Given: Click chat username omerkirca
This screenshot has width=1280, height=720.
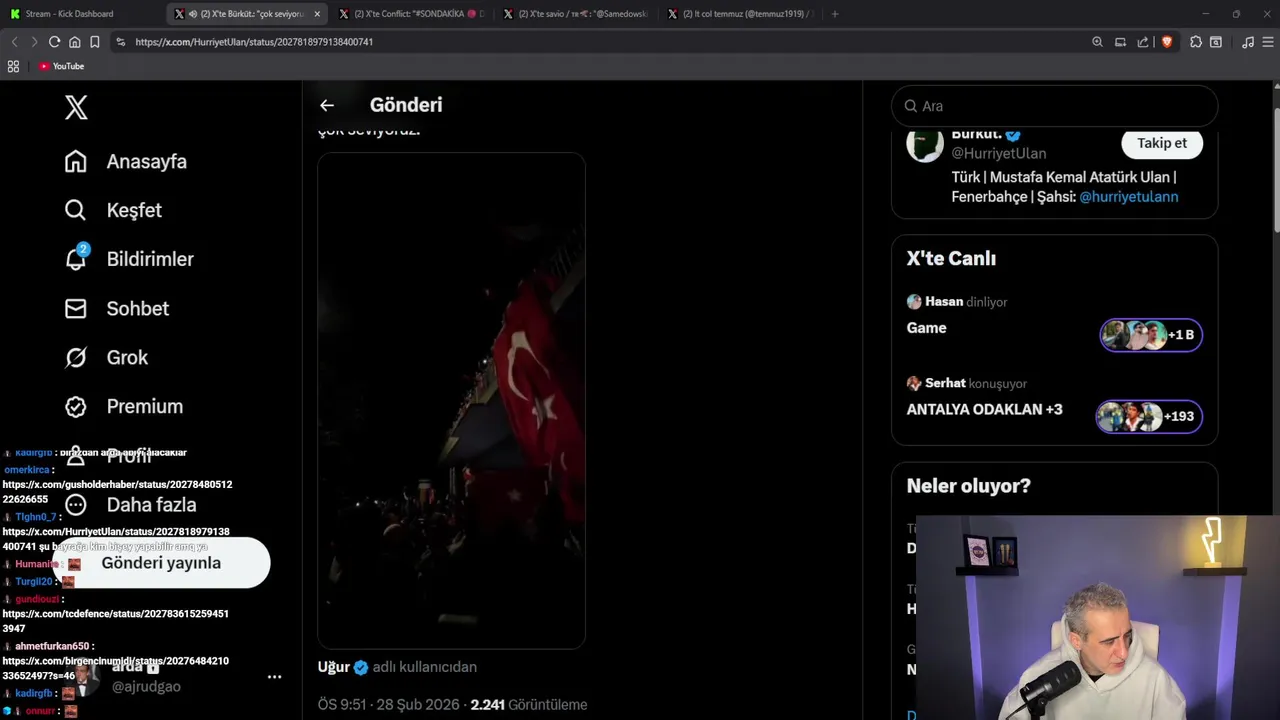Looking at the screenshot, I should [27, 470].
